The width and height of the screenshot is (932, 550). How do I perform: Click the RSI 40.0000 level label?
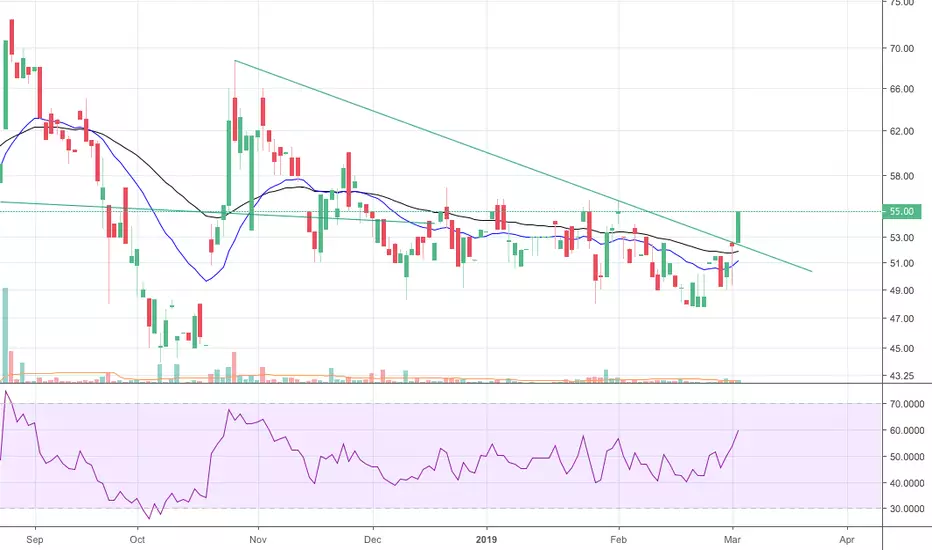[906, 483]
